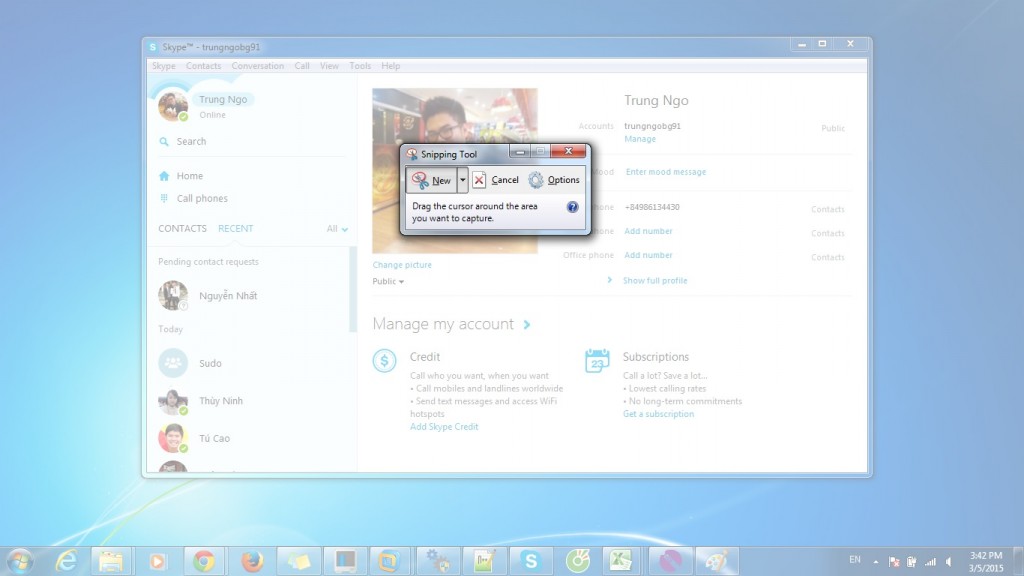Image resolution: width=1024 pixels, height=576 pixels.
Task: Click the Change picture link
Action: pos(402,265)
